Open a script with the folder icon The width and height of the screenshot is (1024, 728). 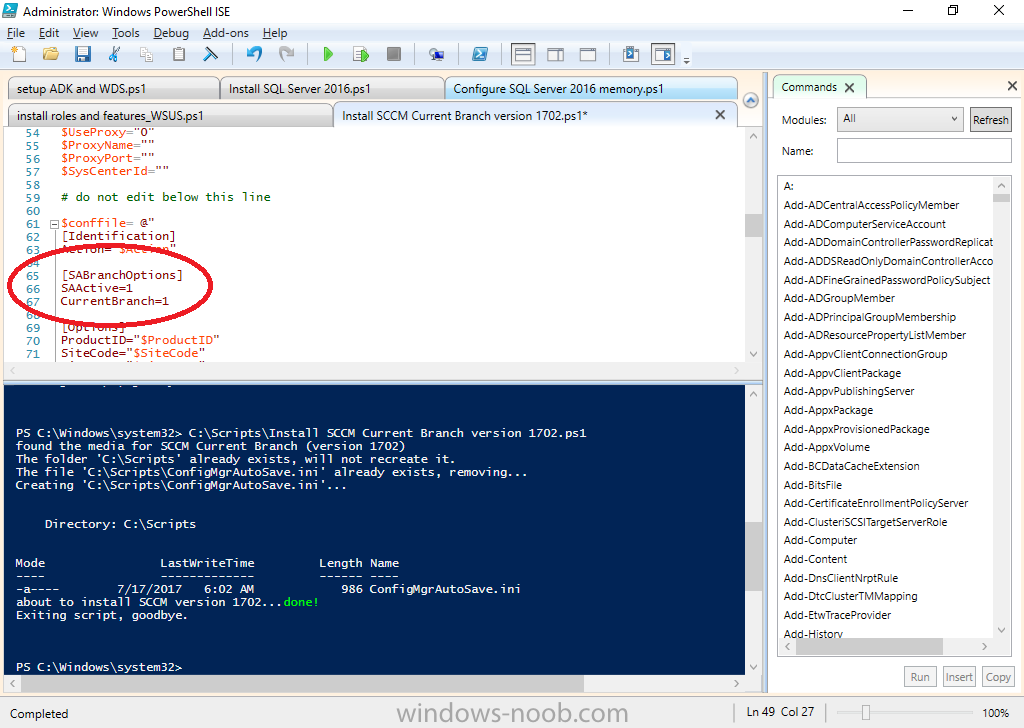(x=50, y=55)
